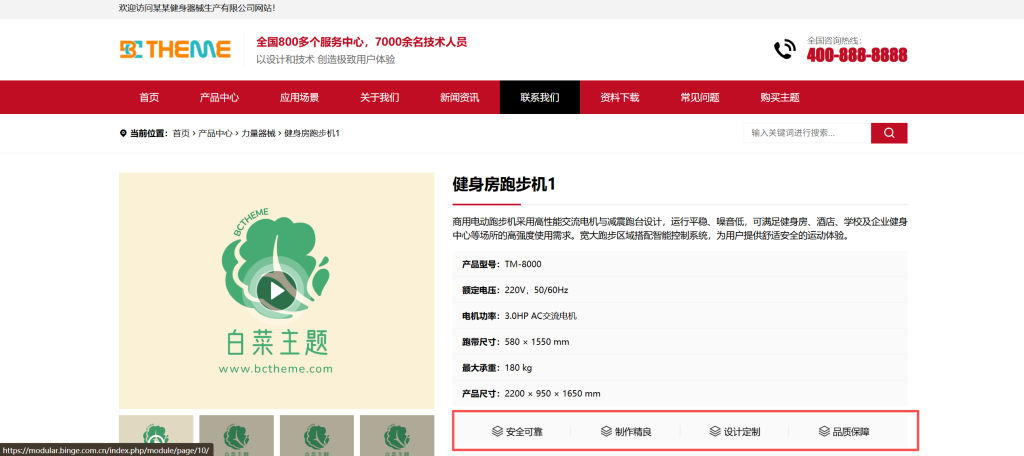Click the 电机功率 3.0HP row
This screenshot has width=1024, height=456.
680,316
